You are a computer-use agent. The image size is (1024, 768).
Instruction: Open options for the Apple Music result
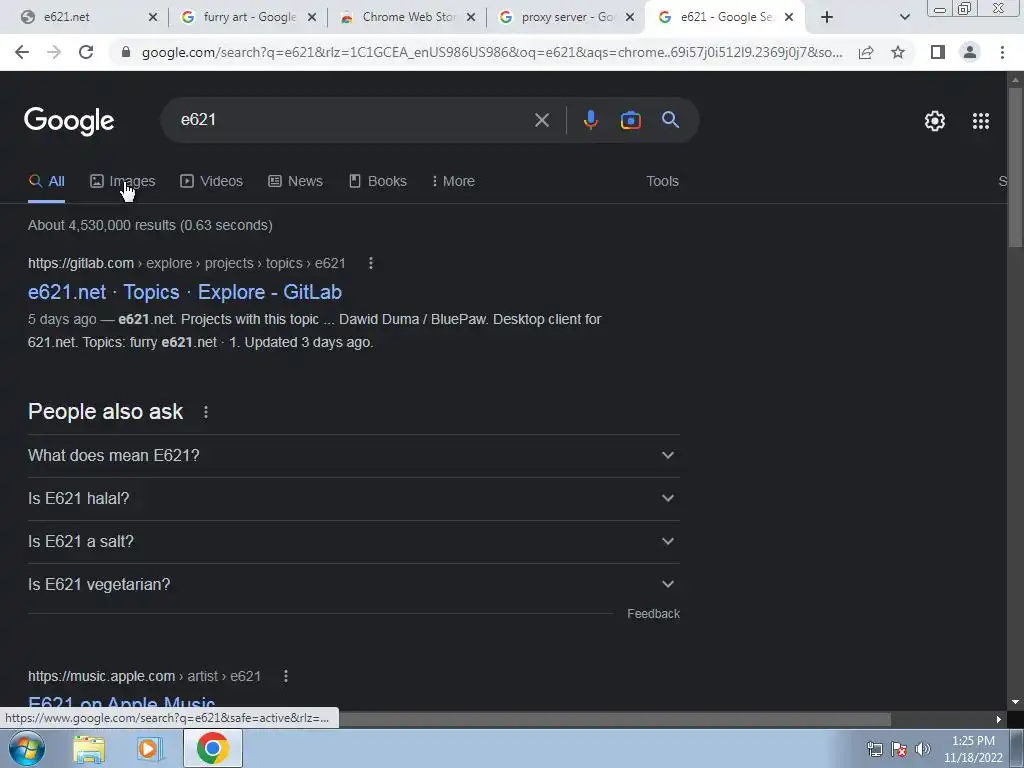(x=285, y=676)
